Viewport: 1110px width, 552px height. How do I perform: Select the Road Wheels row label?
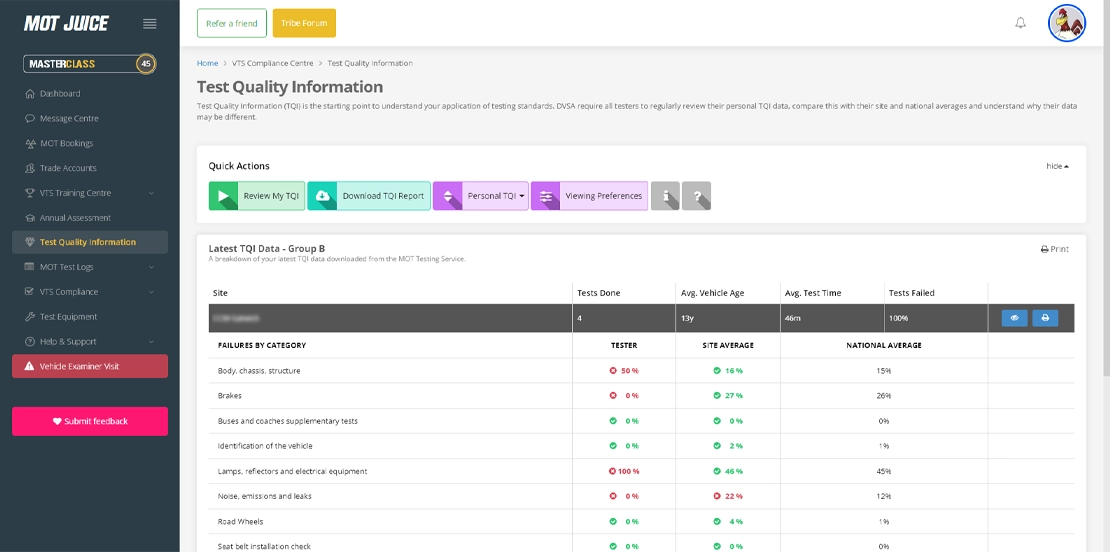click(241, 522)
